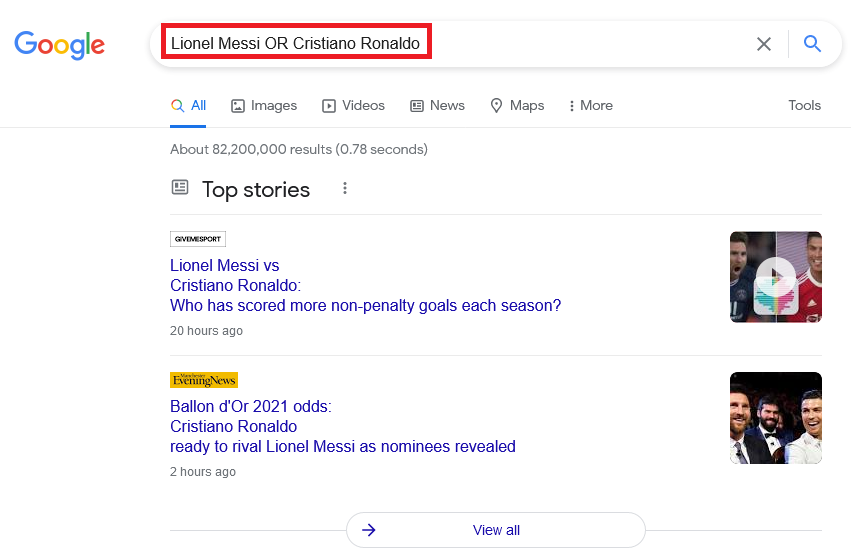Click the Top stories newspaper icon

pos(180,187)
